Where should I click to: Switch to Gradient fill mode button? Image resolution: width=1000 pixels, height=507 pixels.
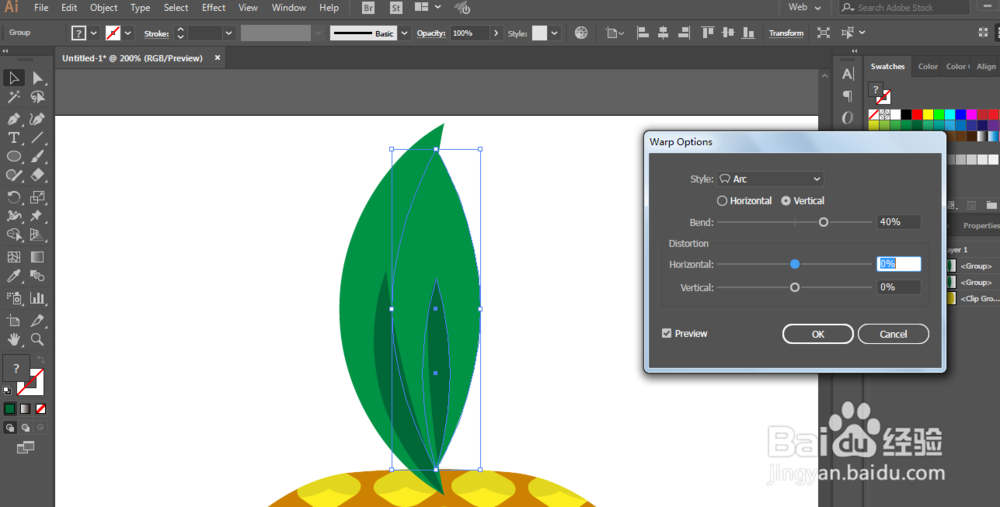(x=25, y=409)
